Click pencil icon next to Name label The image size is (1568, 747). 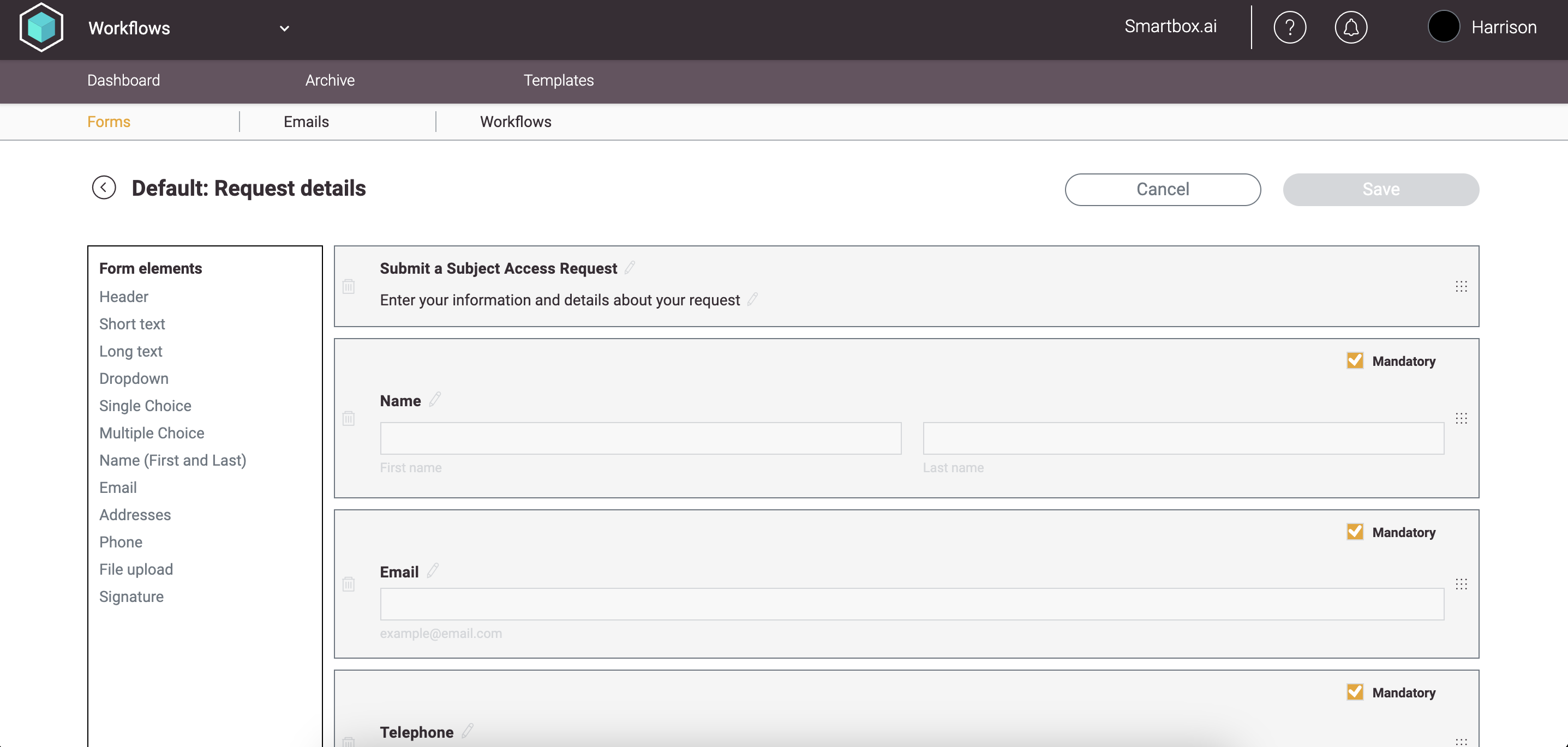pos(435,400)
